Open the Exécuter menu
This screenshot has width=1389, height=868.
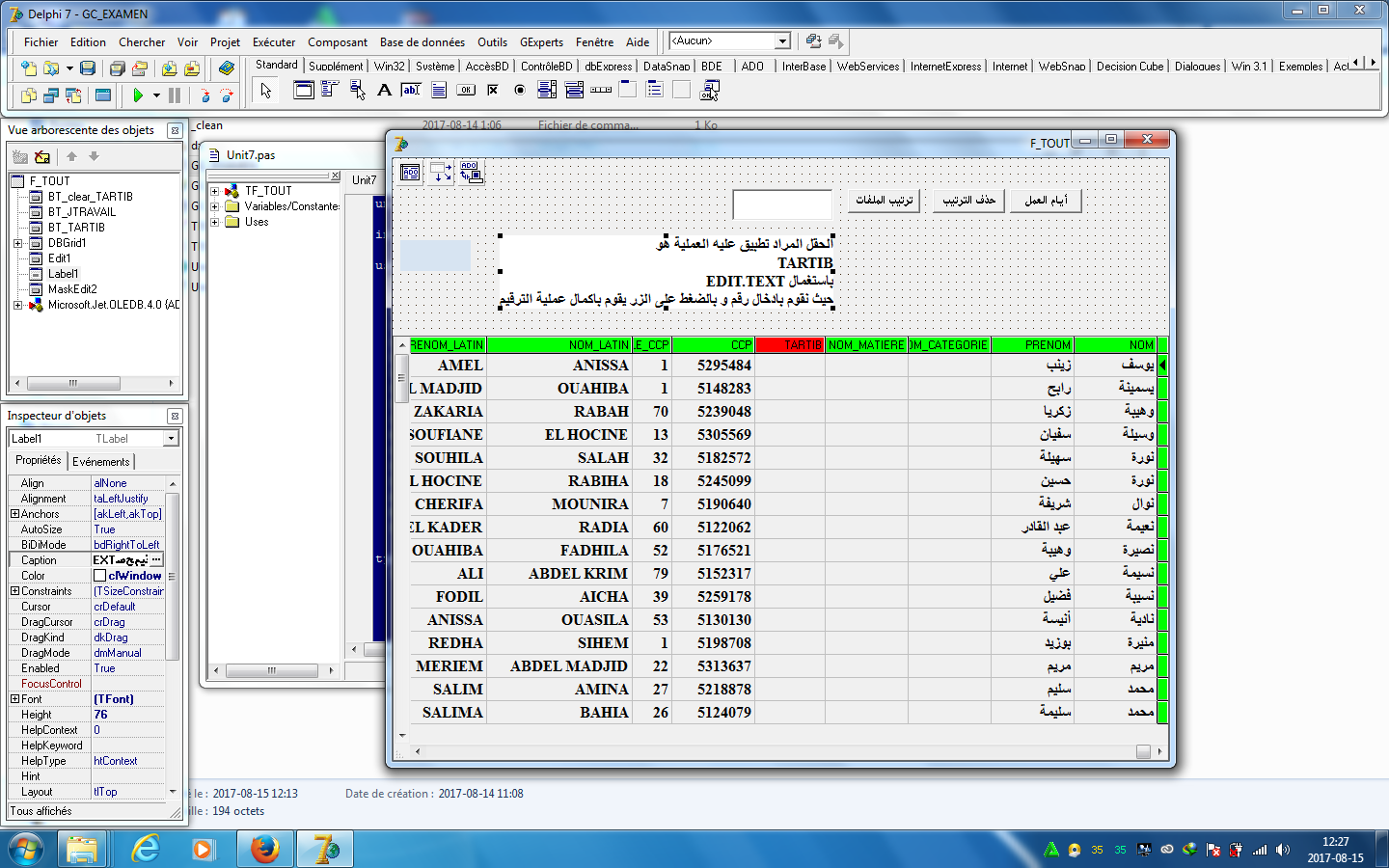tap(274, 42)
